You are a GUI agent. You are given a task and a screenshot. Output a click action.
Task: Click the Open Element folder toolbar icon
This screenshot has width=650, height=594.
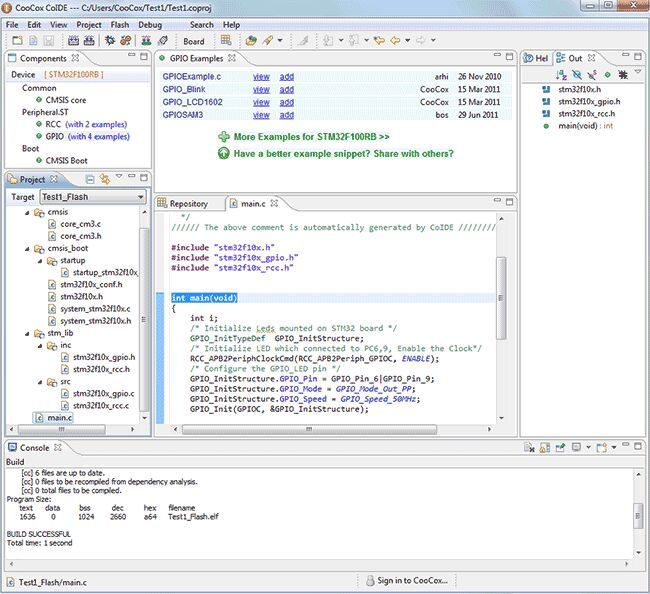251,40
